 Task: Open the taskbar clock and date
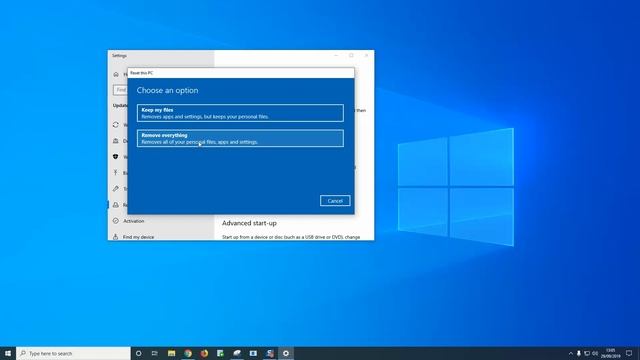pyautogui.click(x=611, y=353)
